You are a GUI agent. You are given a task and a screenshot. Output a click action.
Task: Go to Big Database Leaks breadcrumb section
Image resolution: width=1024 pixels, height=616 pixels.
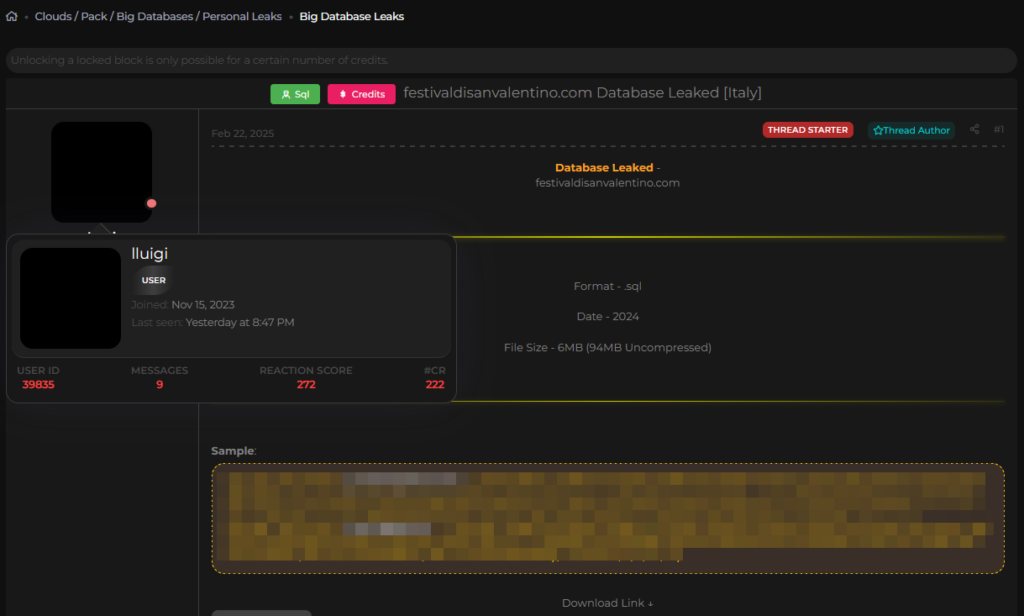[351, 17]
